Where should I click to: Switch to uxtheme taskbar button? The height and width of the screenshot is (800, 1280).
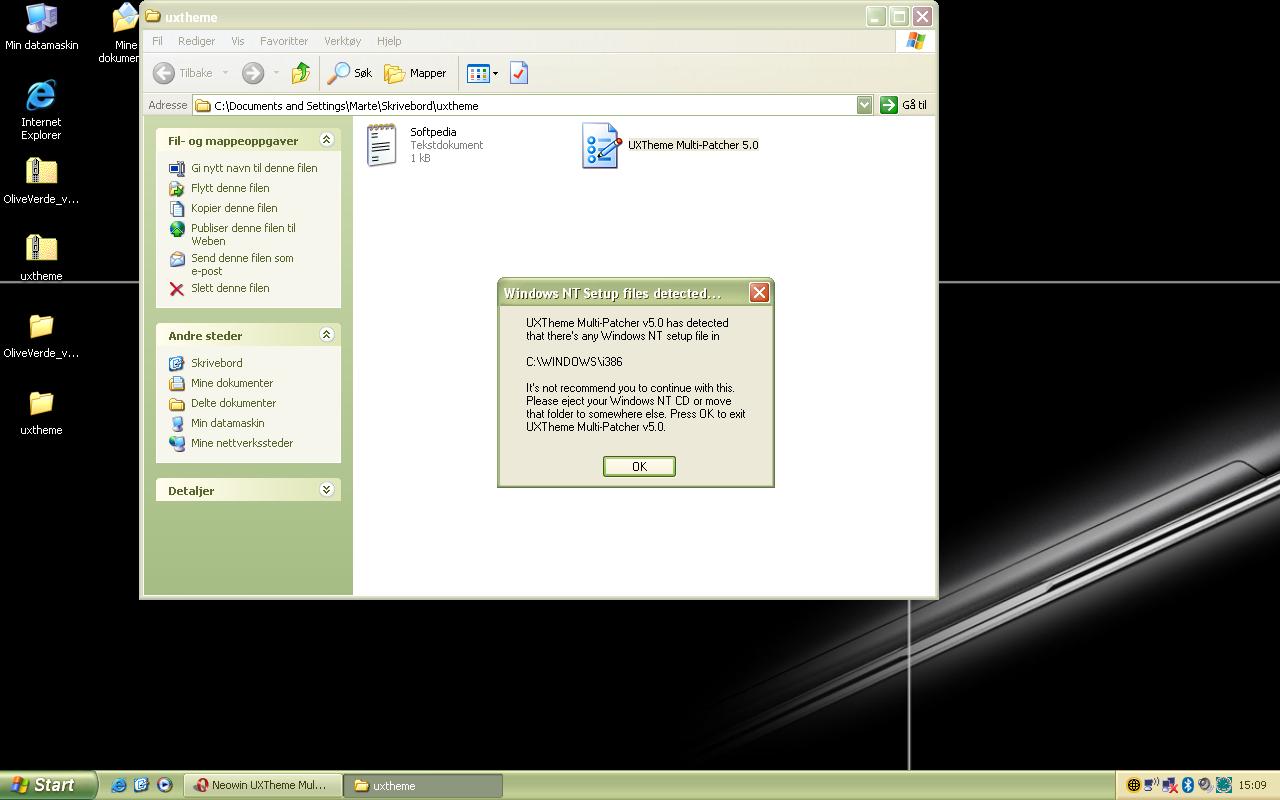[422, 785]
